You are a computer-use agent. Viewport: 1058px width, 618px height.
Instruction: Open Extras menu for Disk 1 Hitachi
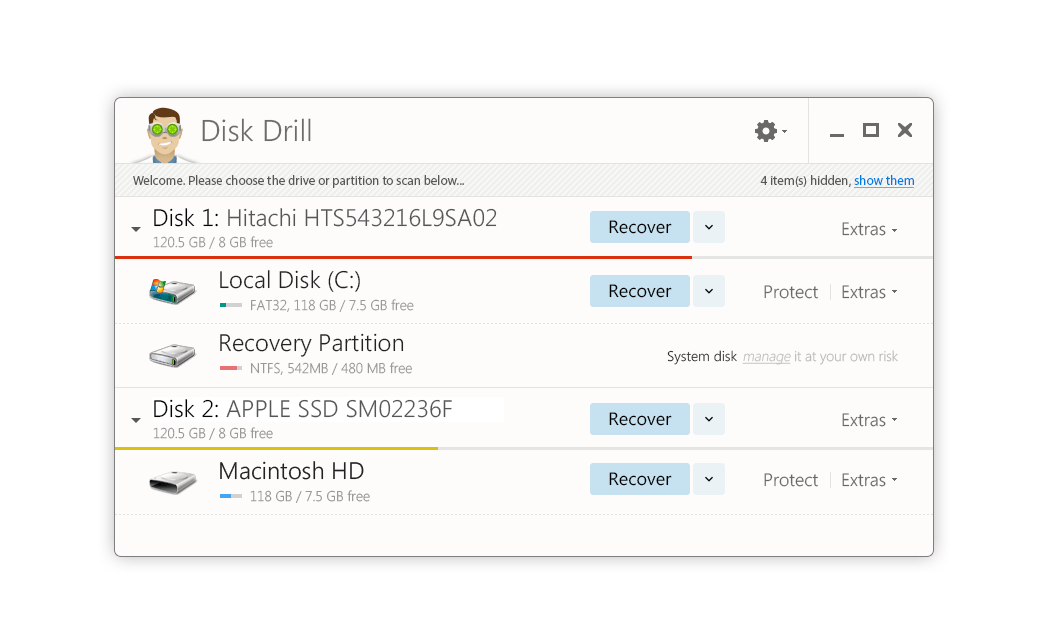[x=868, y=229]
